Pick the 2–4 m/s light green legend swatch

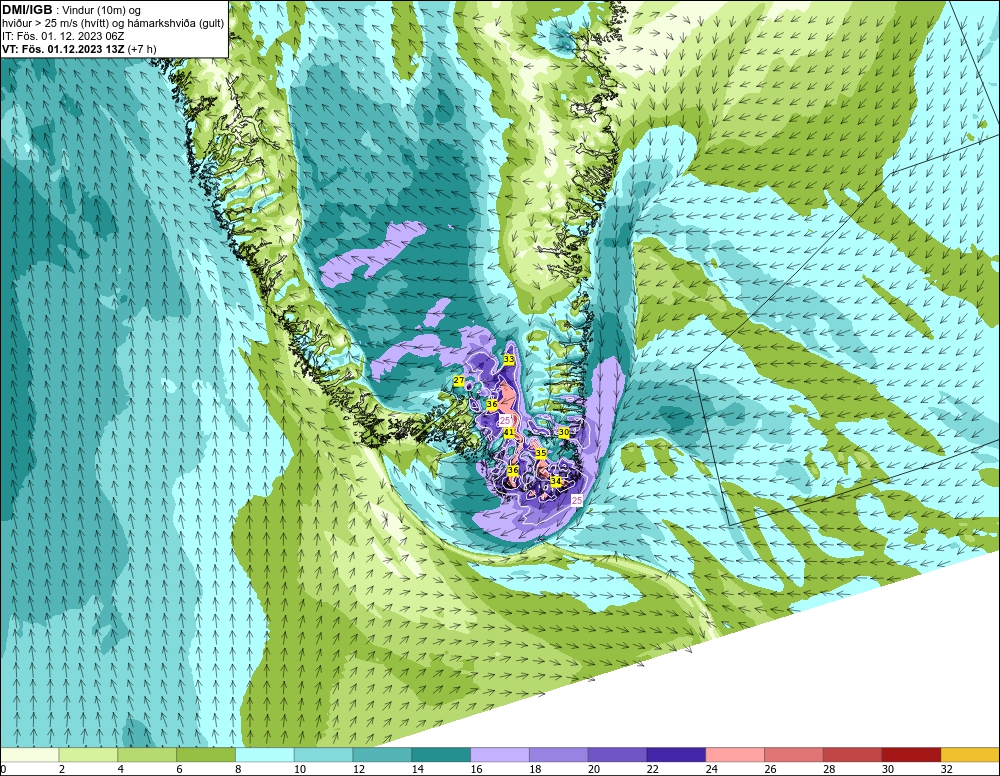click(x=89, y=755)
